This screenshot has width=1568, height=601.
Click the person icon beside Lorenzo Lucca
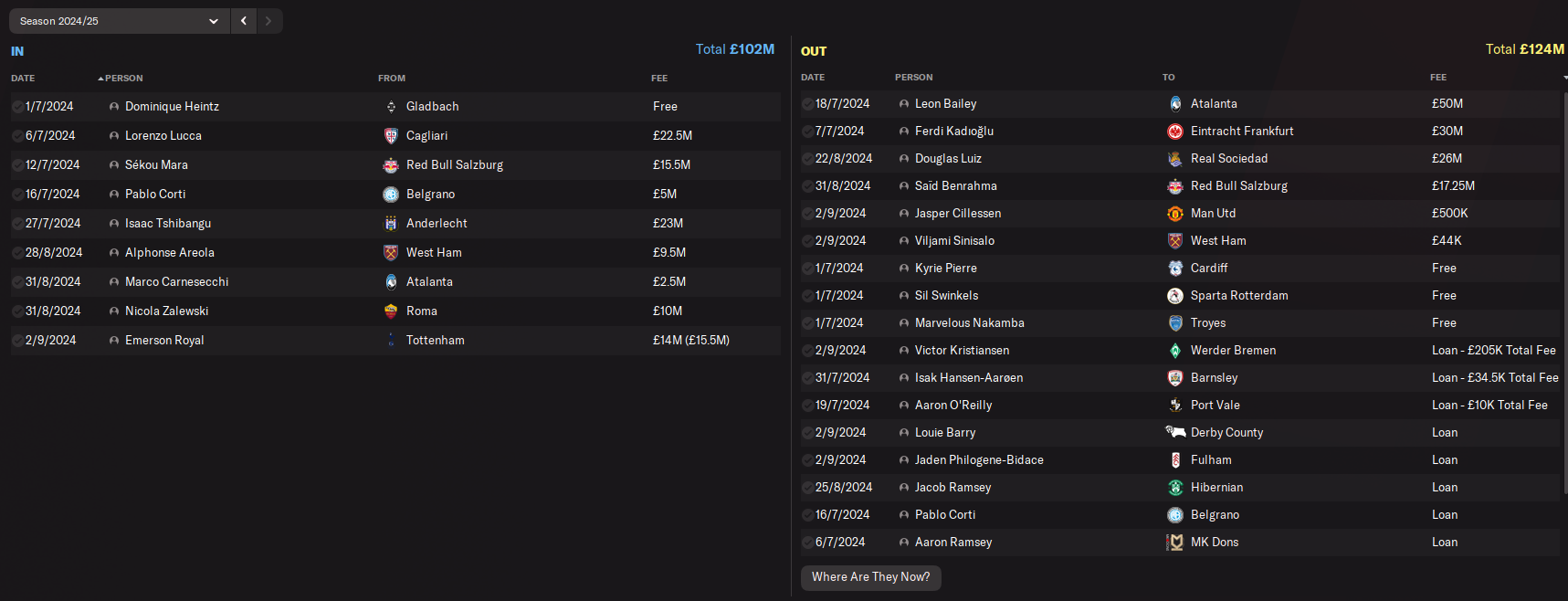(x=114, y=136)
